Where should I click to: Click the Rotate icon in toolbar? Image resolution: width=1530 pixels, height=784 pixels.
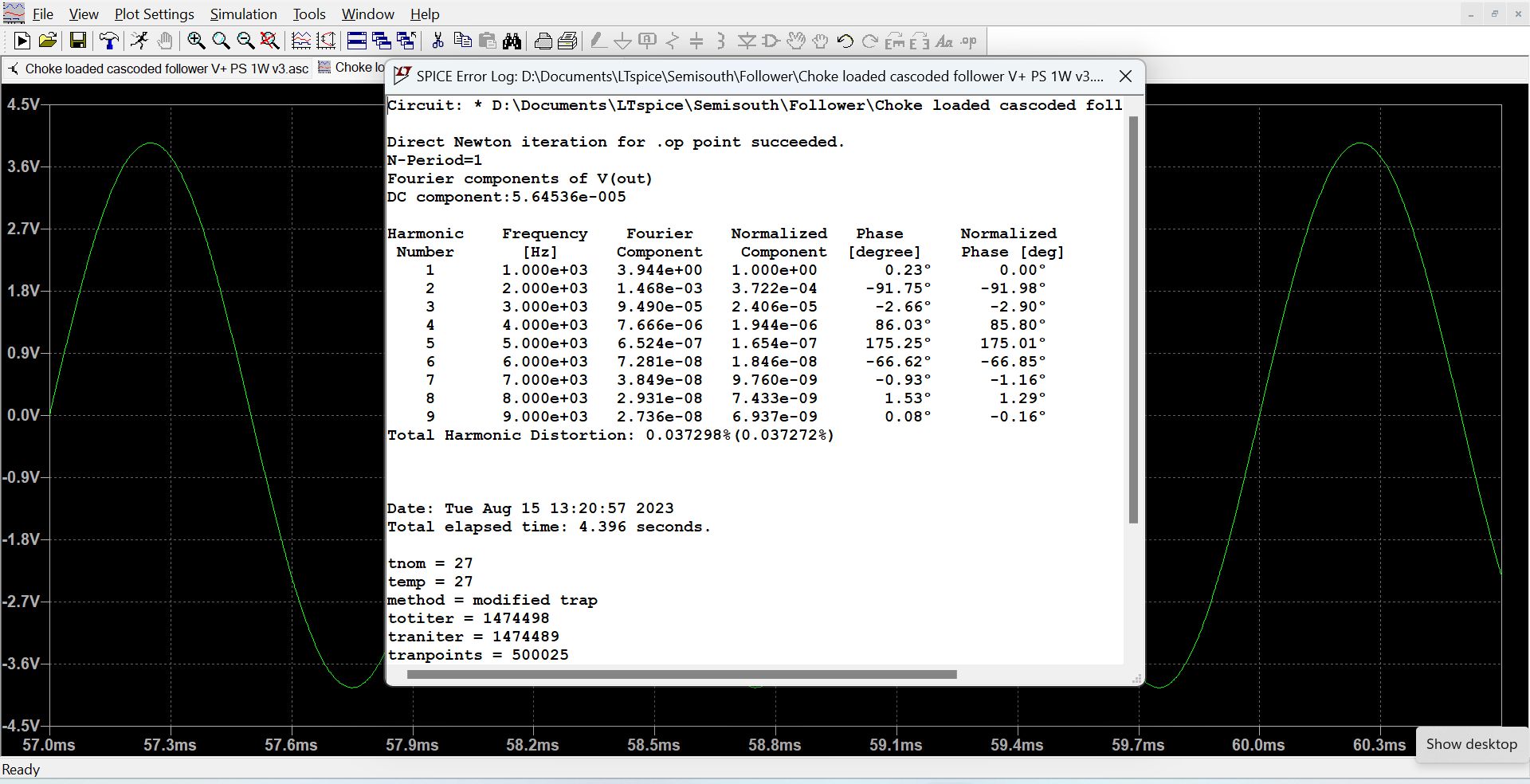(x=895, y=41)
